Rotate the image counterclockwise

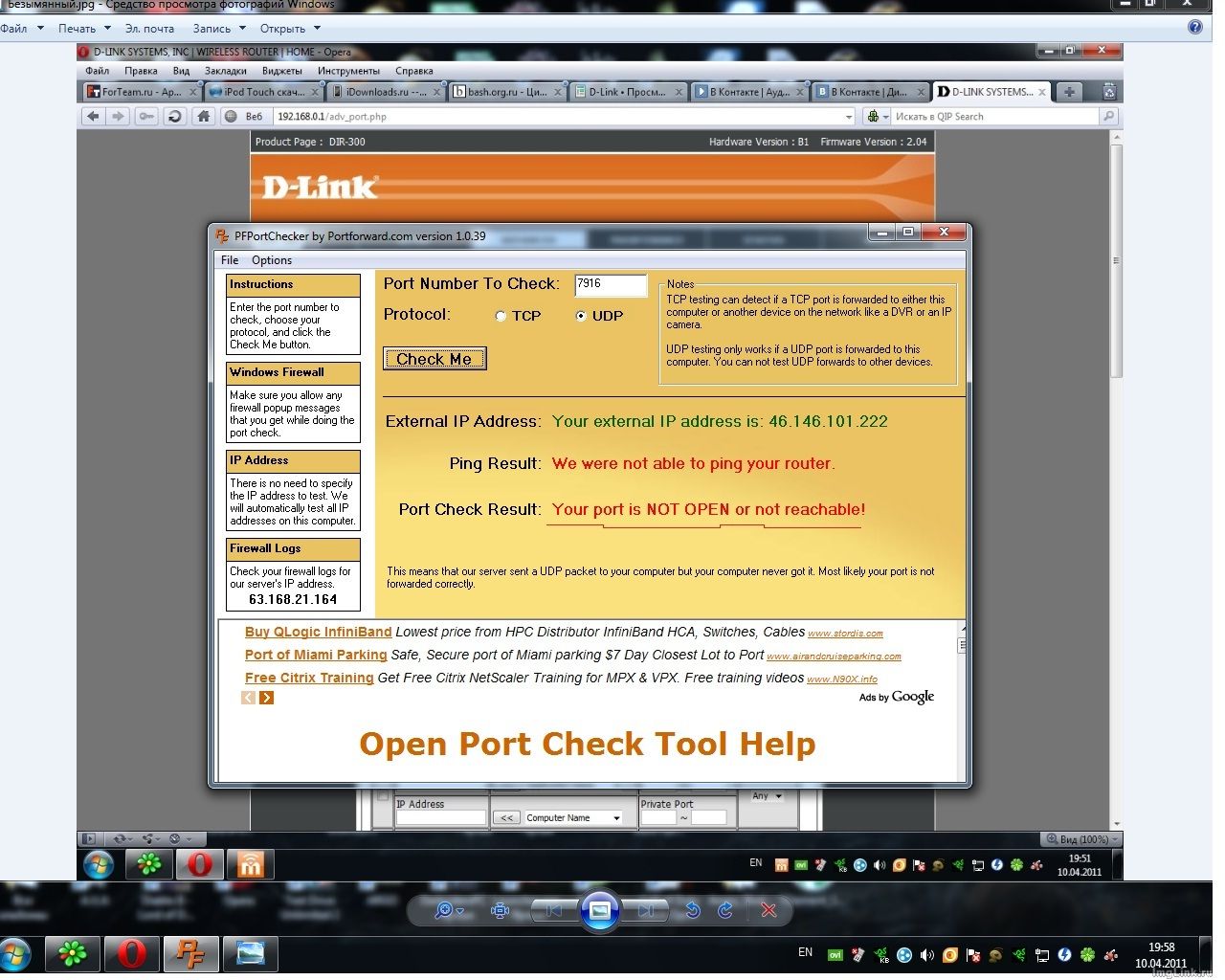pyautogui.click(x=693, y=910)
